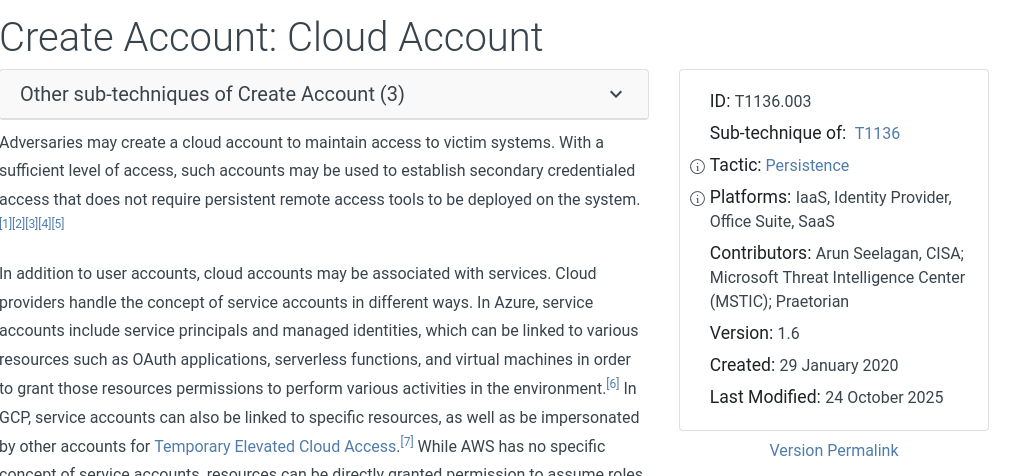Click the ID value T1136.003
The height and width of the screenshot is (476, 1015).
pos(773,102)
